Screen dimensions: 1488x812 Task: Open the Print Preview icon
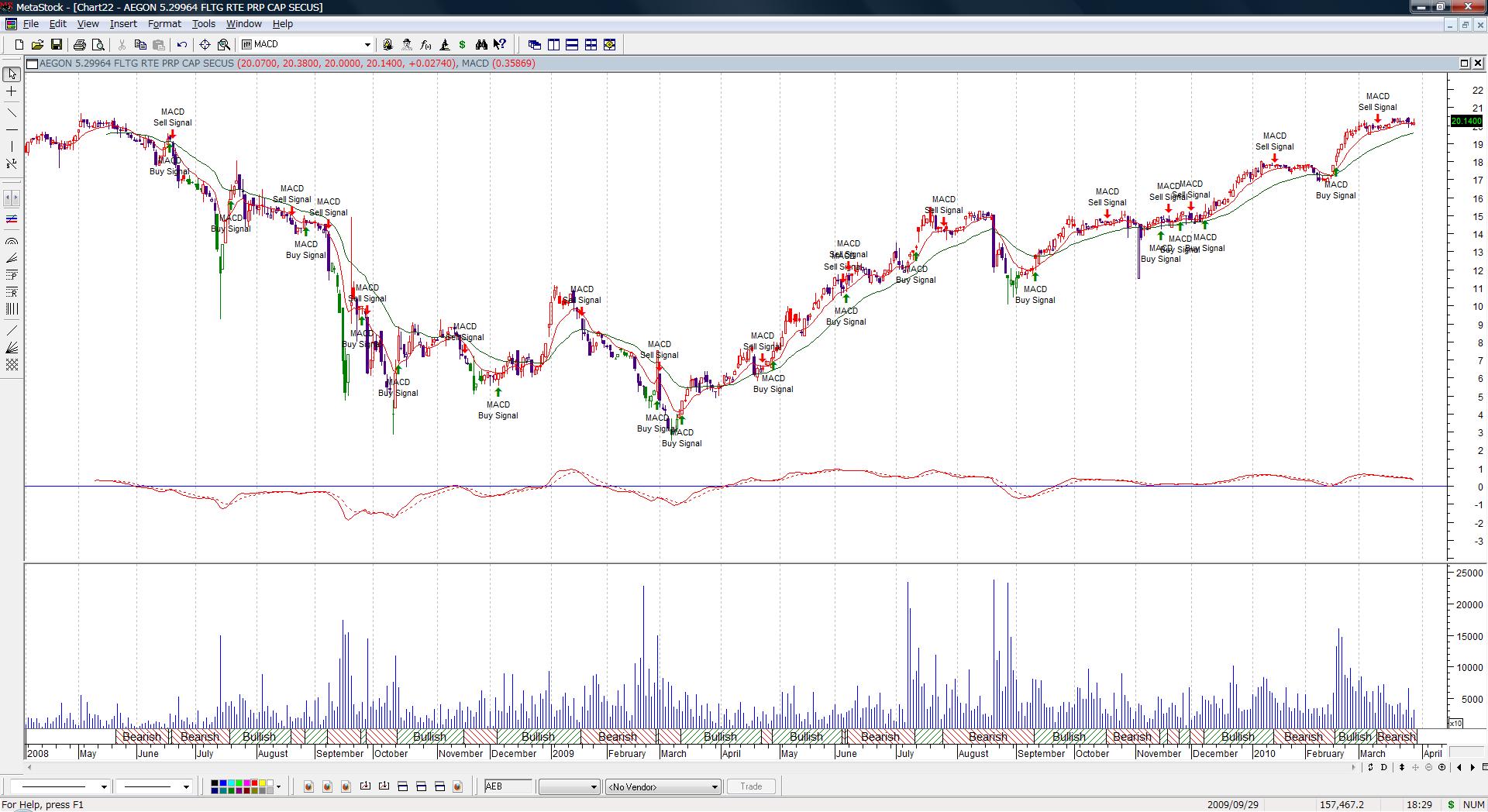pyautogui.click(x=98, y=45)
